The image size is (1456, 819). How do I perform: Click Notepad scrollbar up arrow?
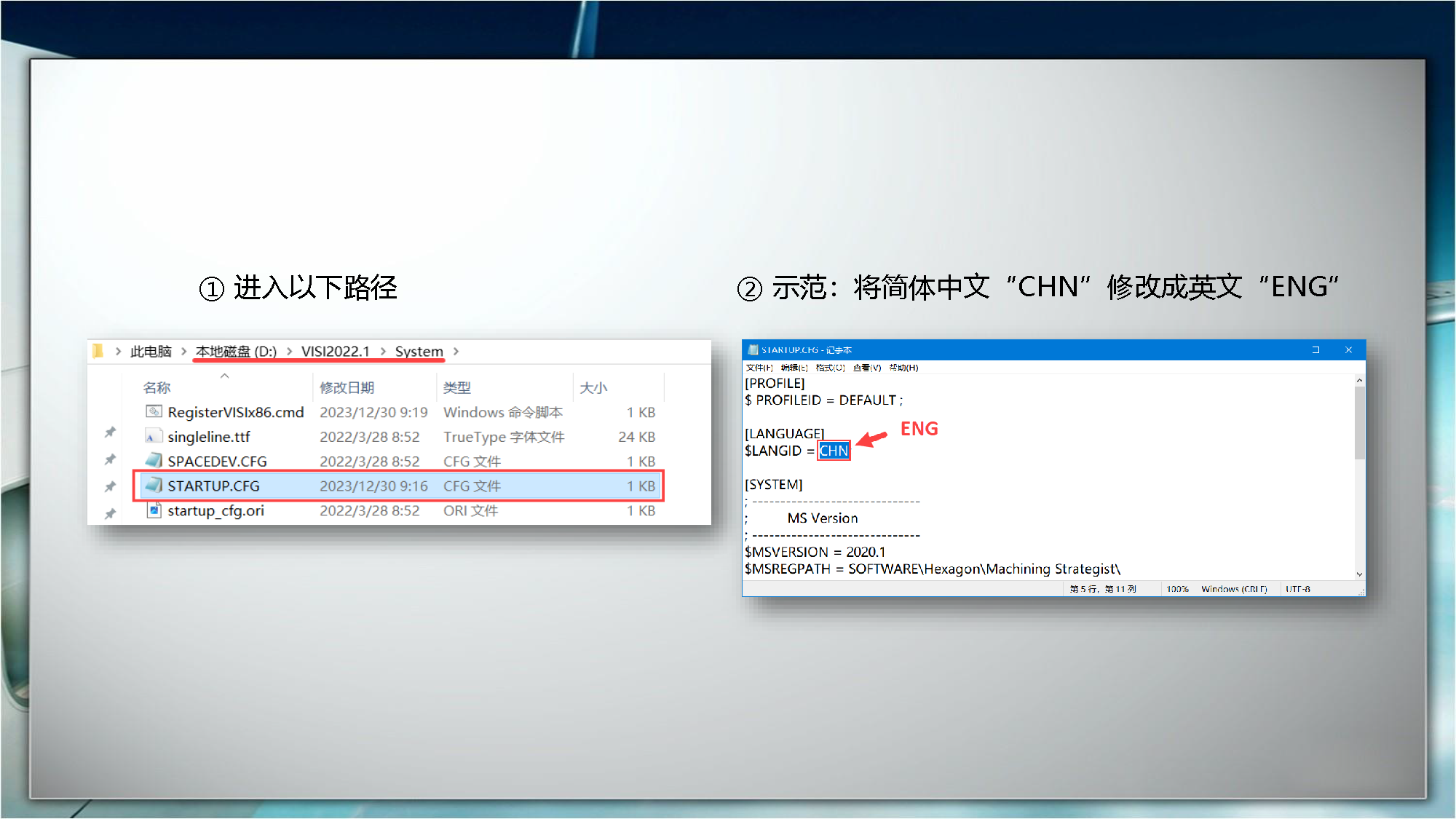coord(1359,380)
